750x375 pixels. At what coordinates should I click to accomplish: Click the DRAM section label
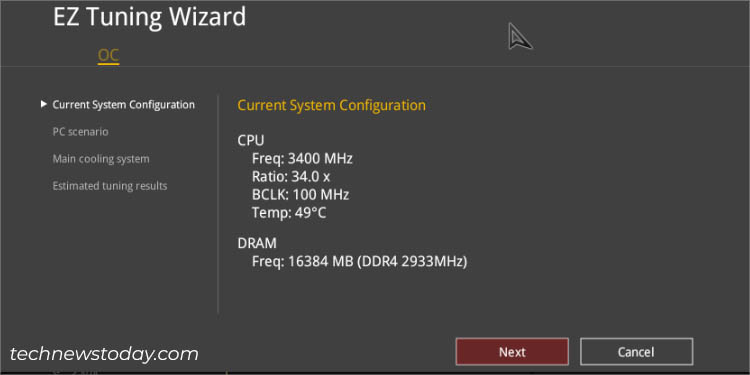(x=257, y=243)
